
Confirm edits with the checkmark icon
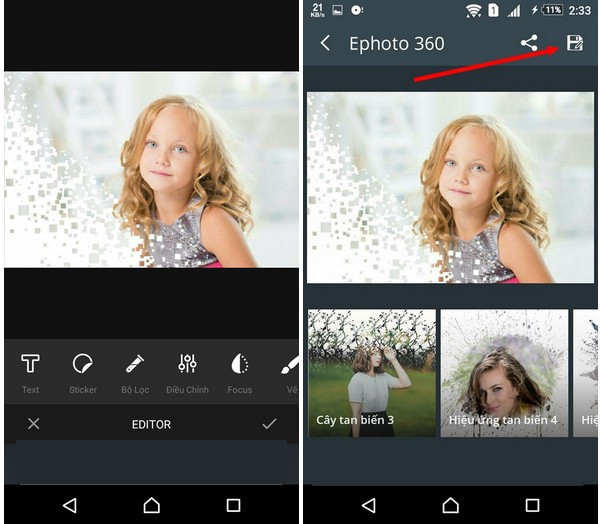[x=268, y=424]
